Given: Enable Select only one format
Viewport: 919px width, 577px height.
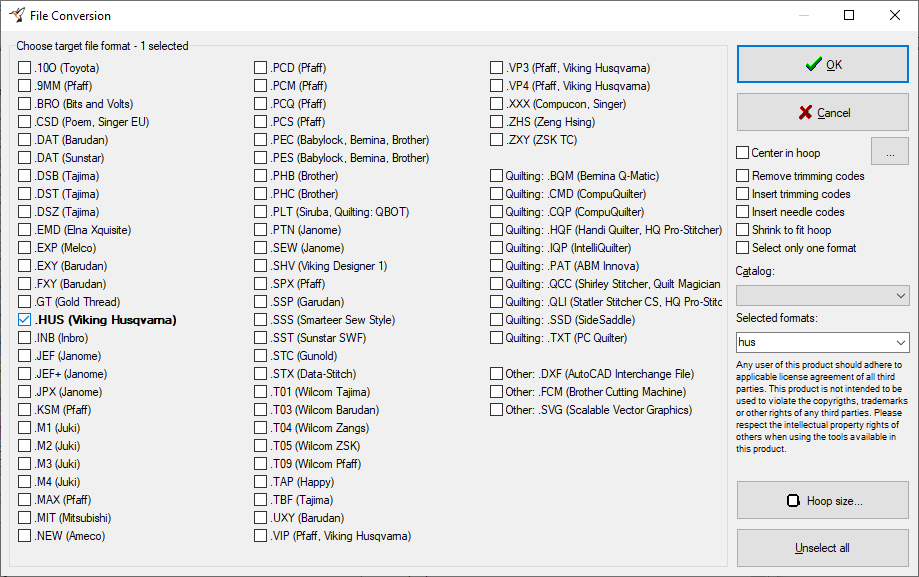Looking at the screenshot, I should [x=743, y=248].
